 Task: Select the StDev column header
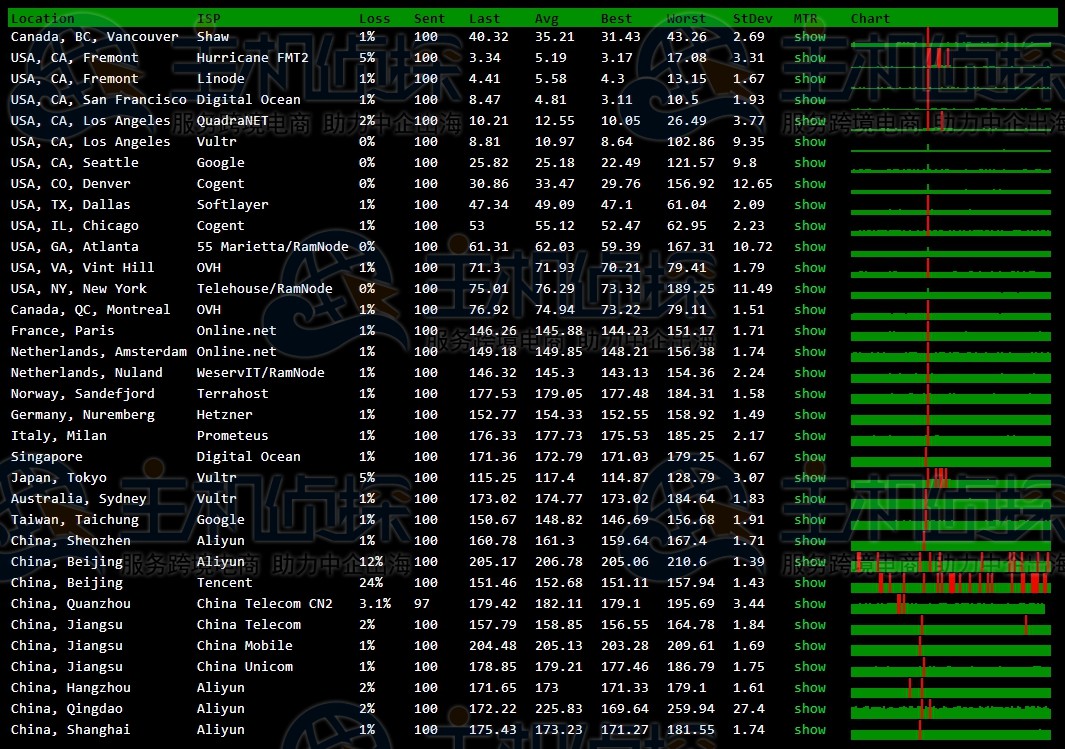click(x=749, y=18)
